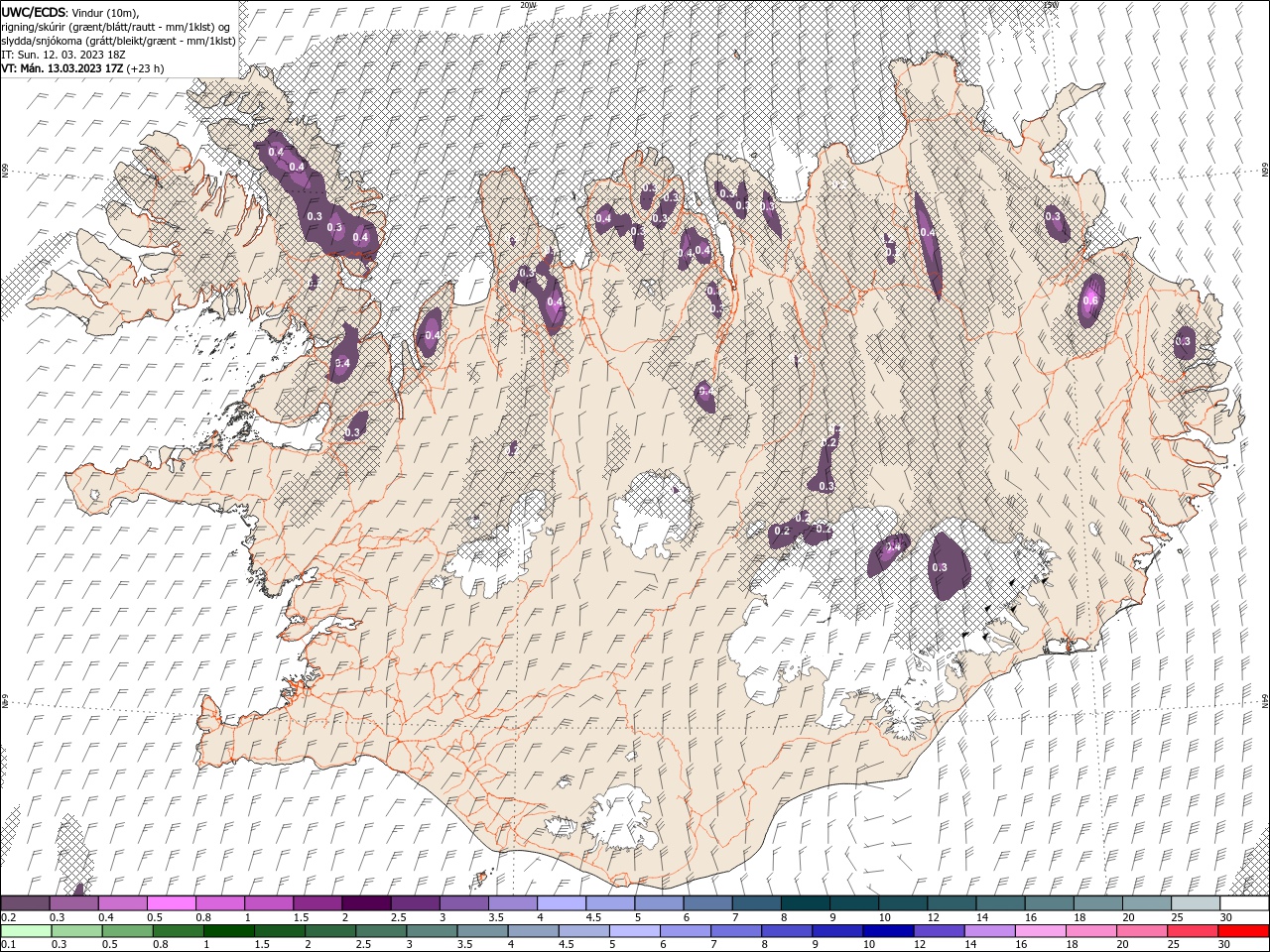This screenshot has width=1270, height=952.
Task: Click the lilac 14–16 rain legend swatch
Action: tap(989, 930)
